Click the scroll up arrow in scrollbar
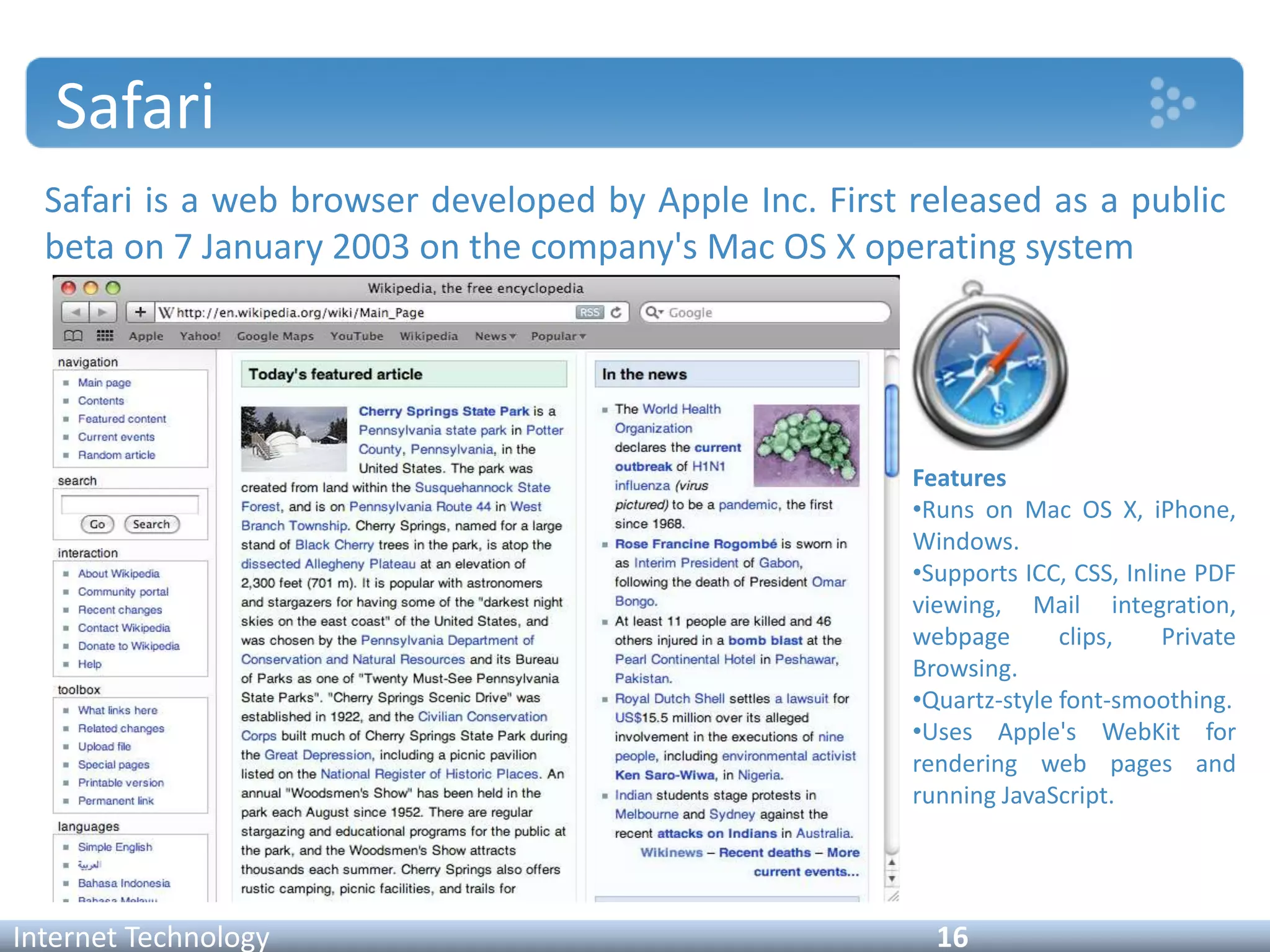This screenshot has width=1270, height=952. coord(892,862)
